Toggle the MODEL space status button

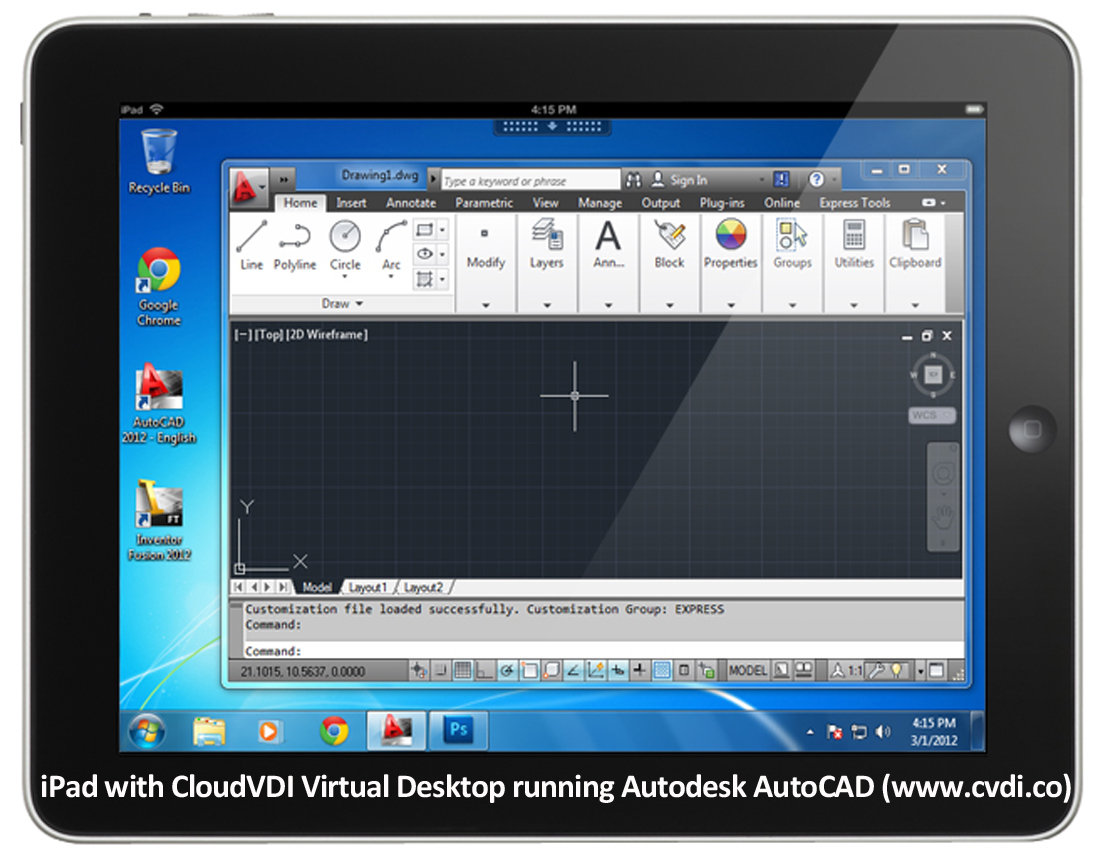747,671
